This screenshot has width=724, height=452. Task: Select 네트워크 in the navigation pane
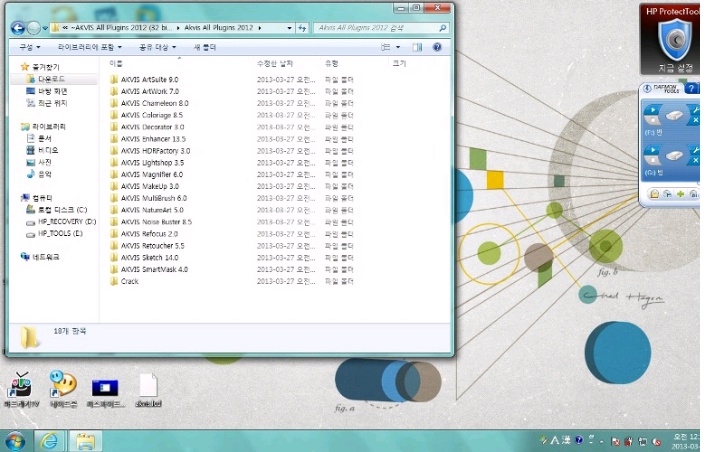tap(40, 257)
